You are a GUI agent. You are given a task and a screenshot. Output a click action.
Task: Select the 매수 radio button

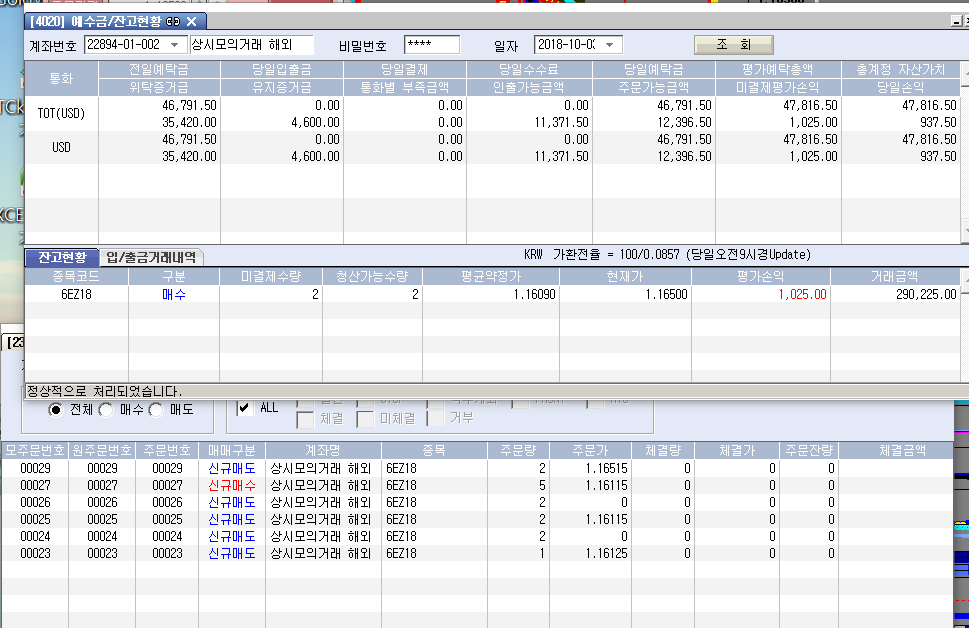pyautogui.click(x=105, y=409)
